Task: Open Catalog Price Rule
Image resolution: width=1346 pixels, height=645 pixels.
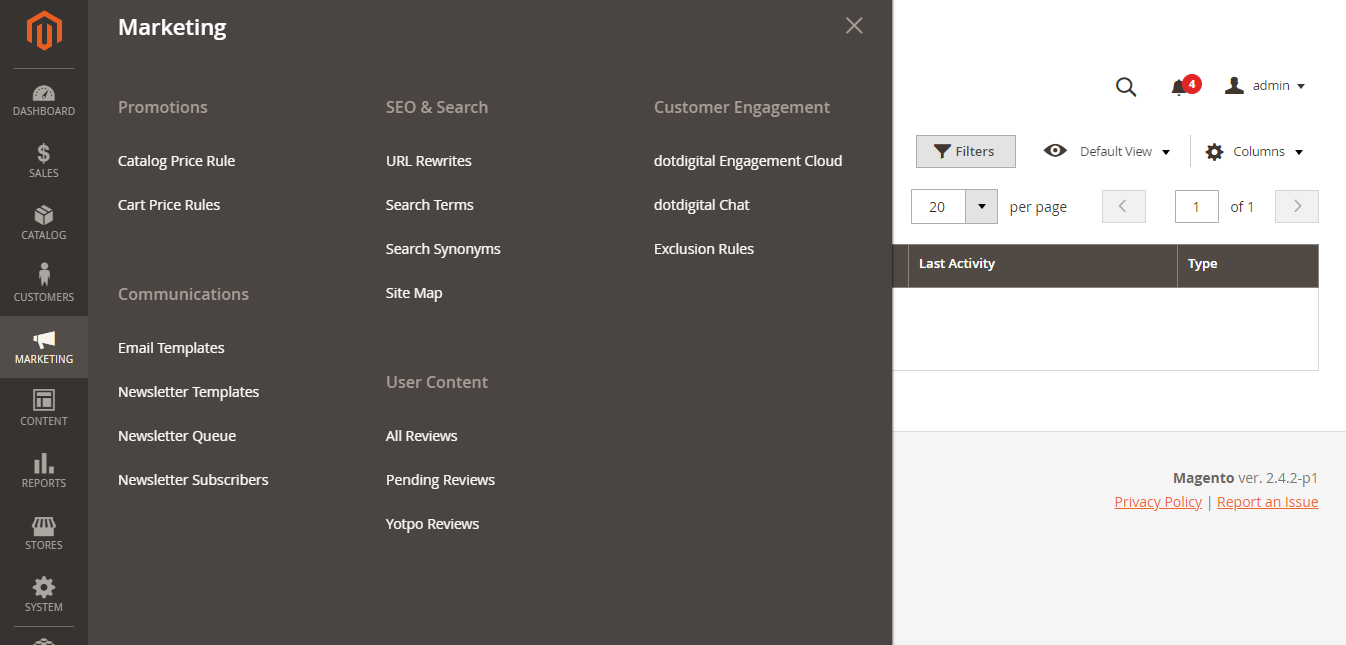Action: (176, 161)
